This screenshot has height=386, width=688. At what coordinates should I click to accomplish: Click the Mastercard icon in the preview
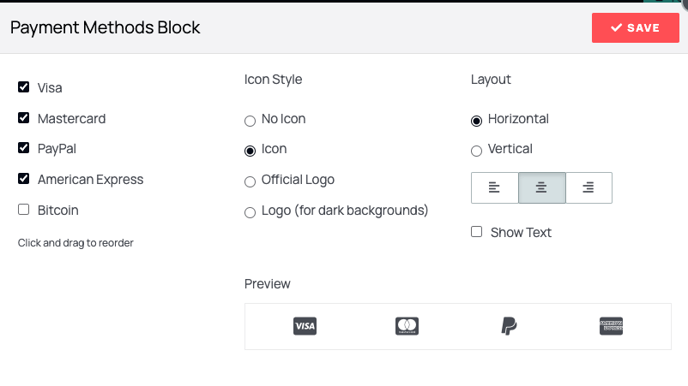coord(407,326)
